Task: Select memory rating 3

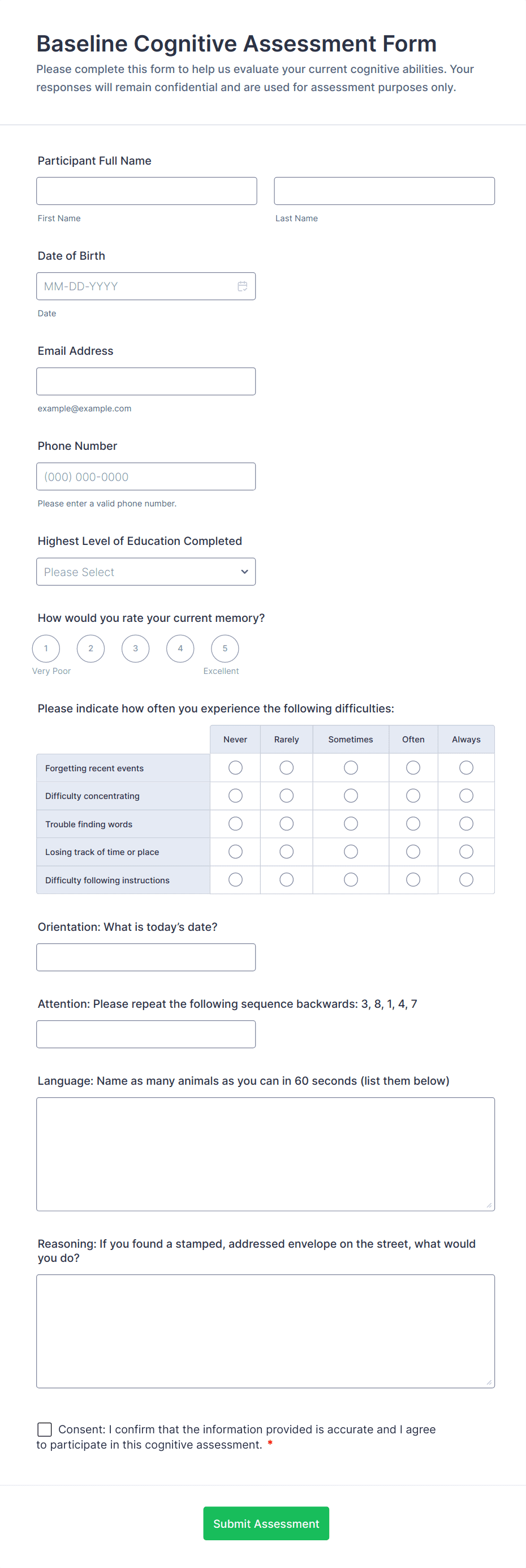Action: click(136, 648)
